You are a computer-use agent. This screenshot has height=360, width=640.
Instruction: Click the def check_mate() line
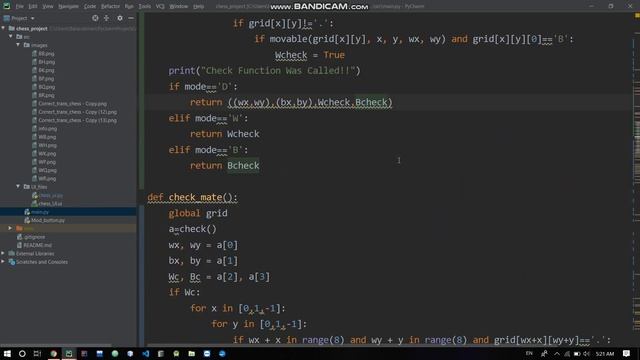tap(192, 198)
